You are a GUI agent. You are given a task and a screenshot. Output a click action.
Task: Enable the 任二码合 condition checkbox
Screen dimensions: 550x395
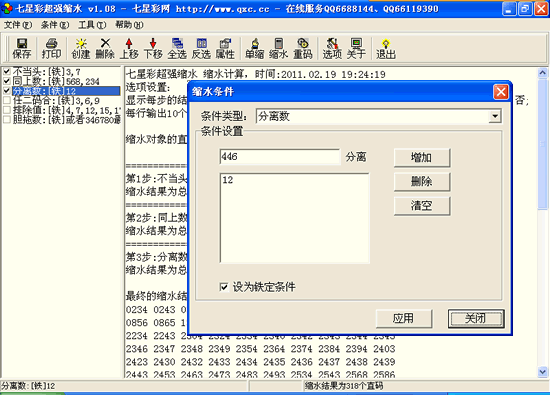(7, 100)
